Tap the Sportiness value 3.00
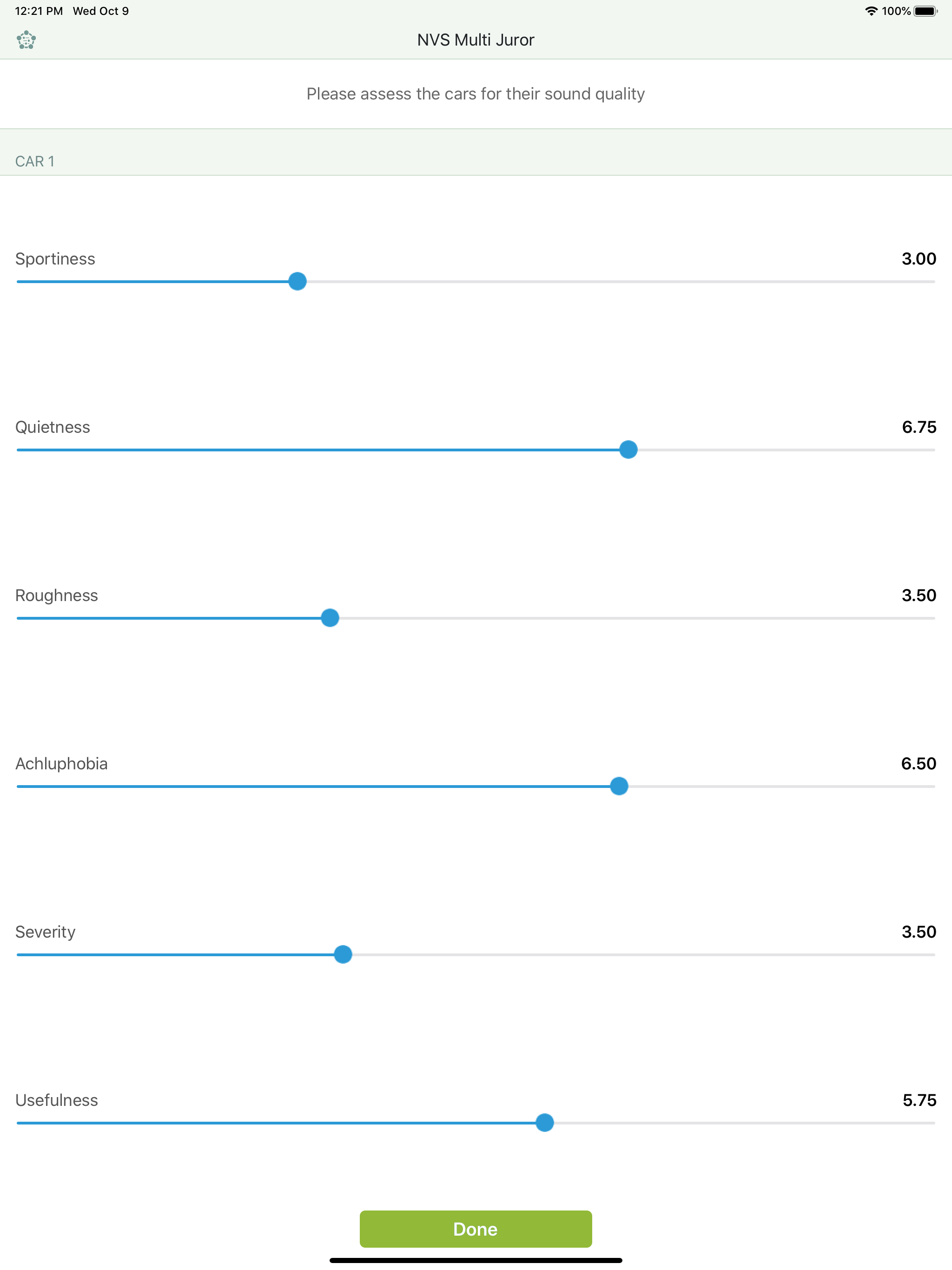952x1270 pixels. click(x=919, y=259)
